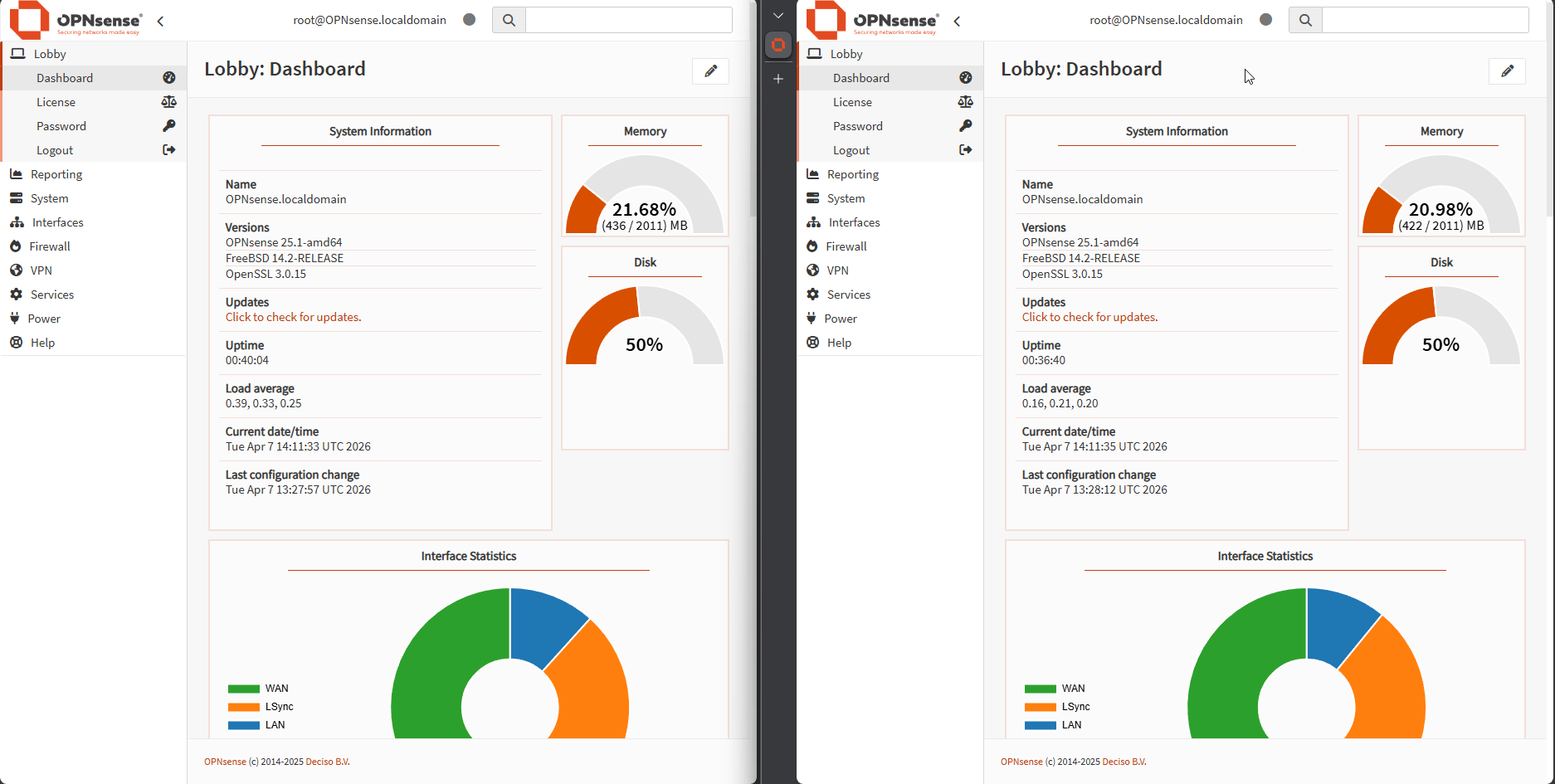Collapse the Lobby section in left window
Screen dimensions: 1555x784
94,54
